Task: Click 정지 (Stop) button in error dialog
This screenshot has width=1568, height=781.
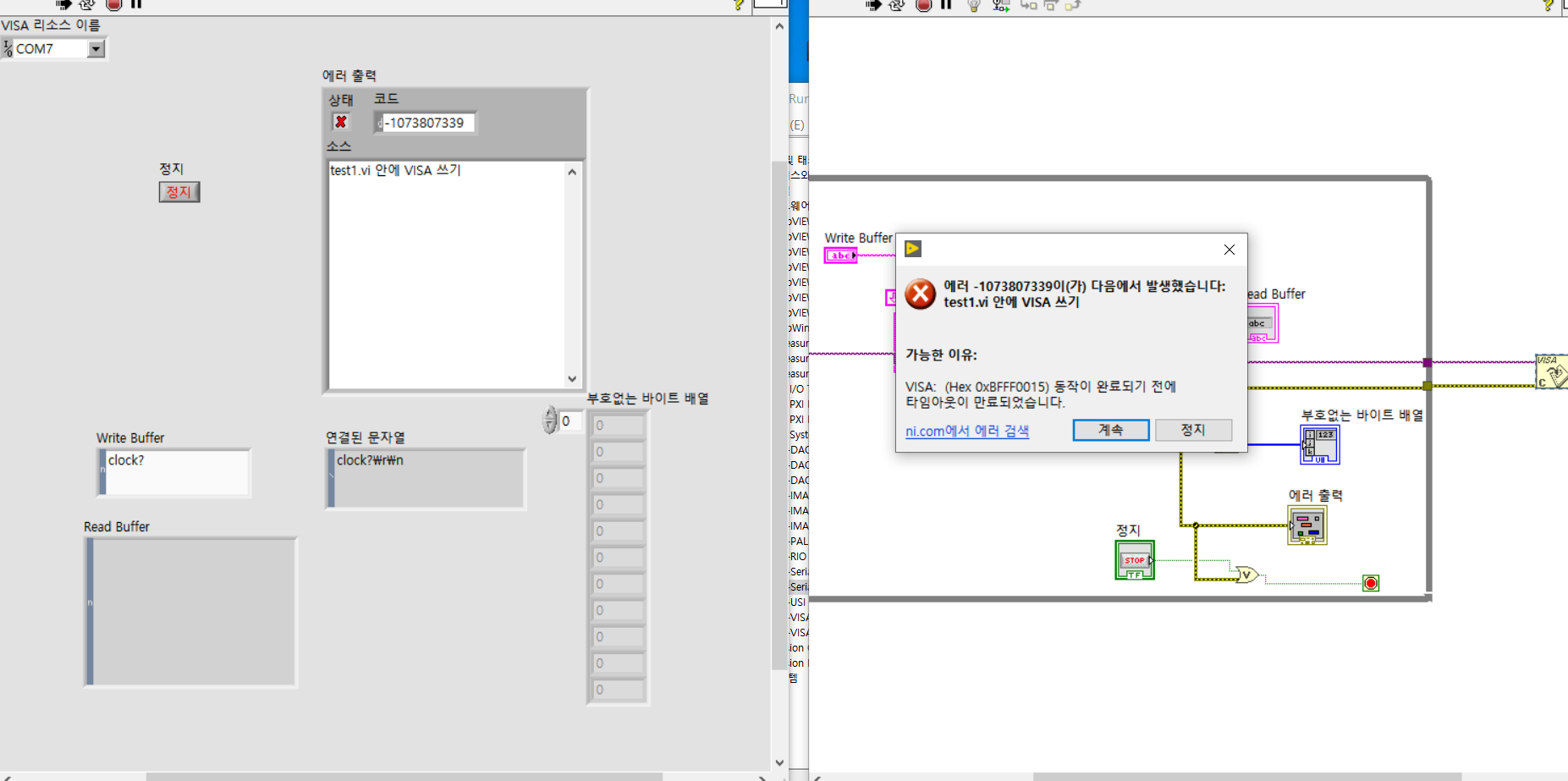Action: (x=1193, y=430)
